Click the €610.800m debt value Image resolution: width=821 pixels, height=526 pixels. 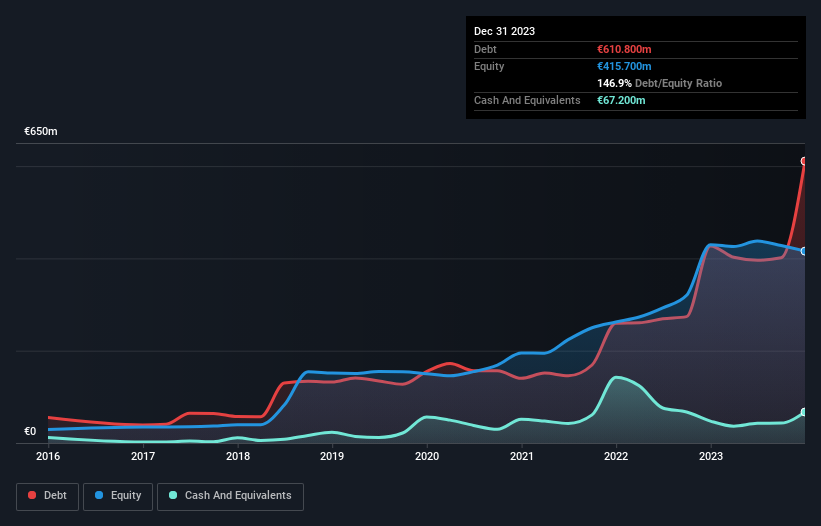tap(624, 49)
